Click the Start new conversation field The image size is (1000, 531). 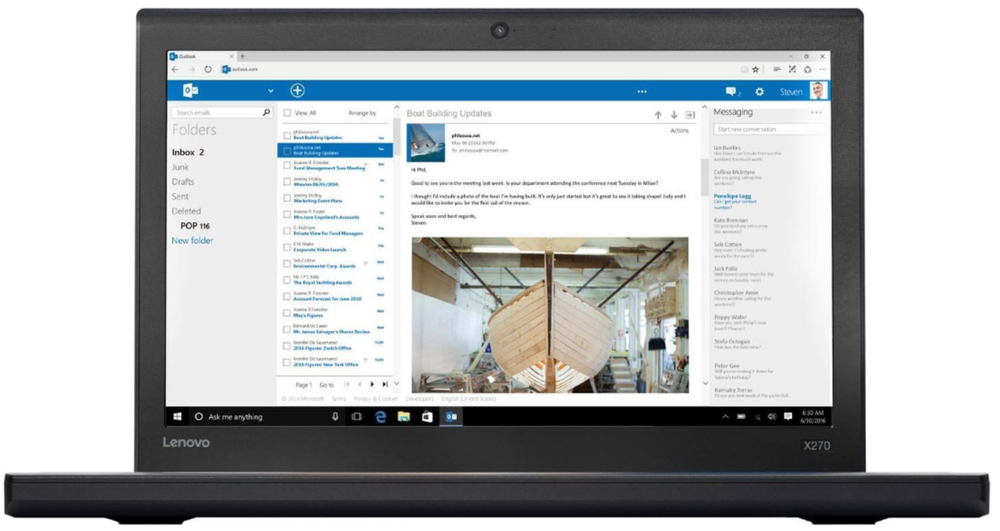(x=769, y=129)
